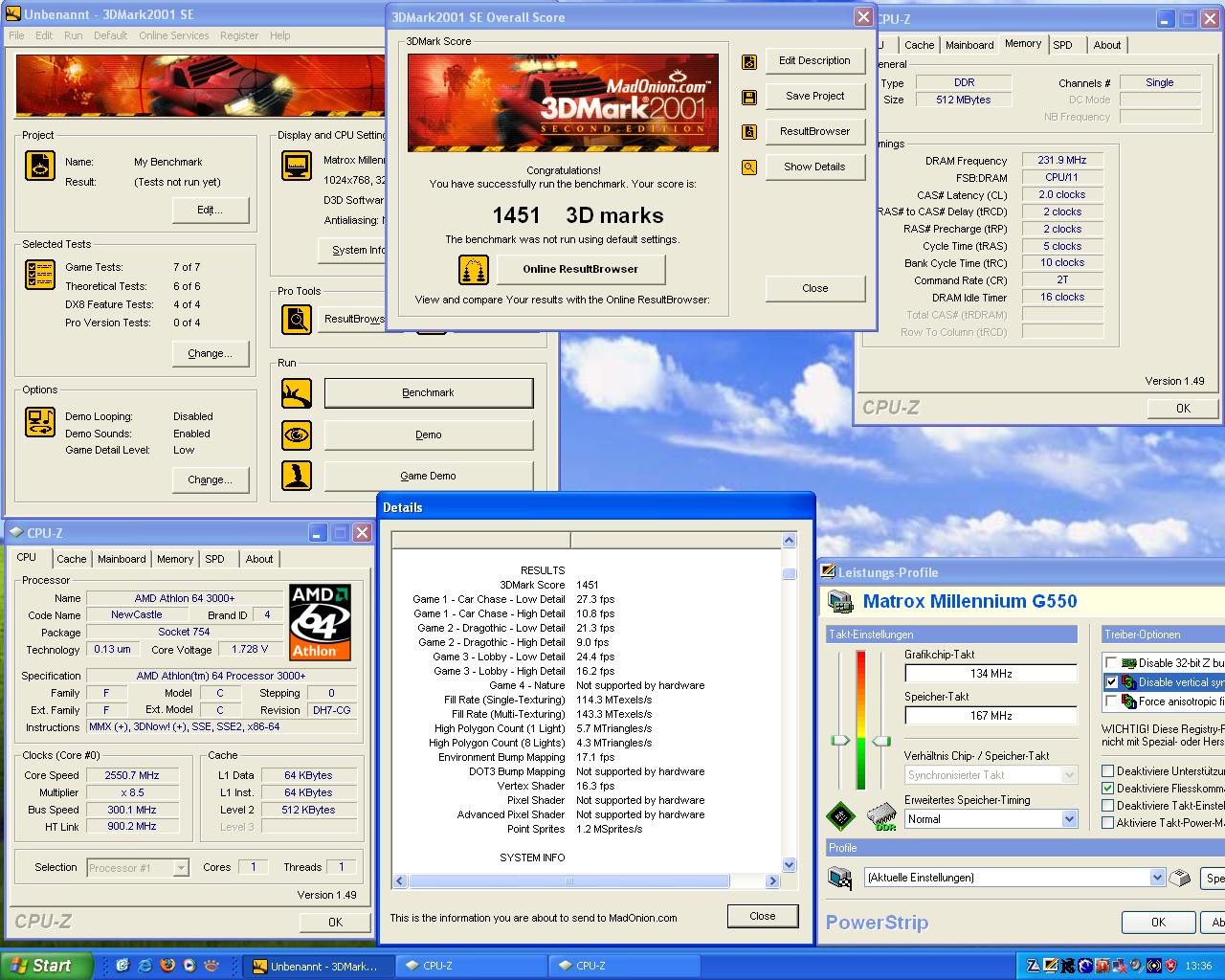Open the Register menu
Screen dimensions: 1225x980
239,35
